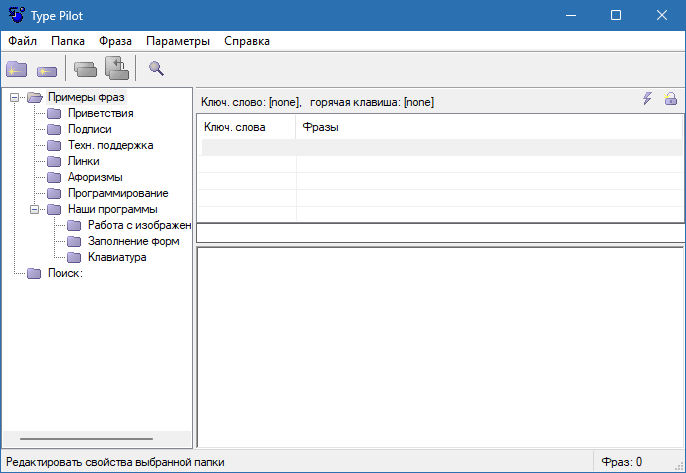Image resolution: width=686 pixels, height=473 pixels.
Task: Click the Type Pilot title bar icon
Action: tap(17, 15)
